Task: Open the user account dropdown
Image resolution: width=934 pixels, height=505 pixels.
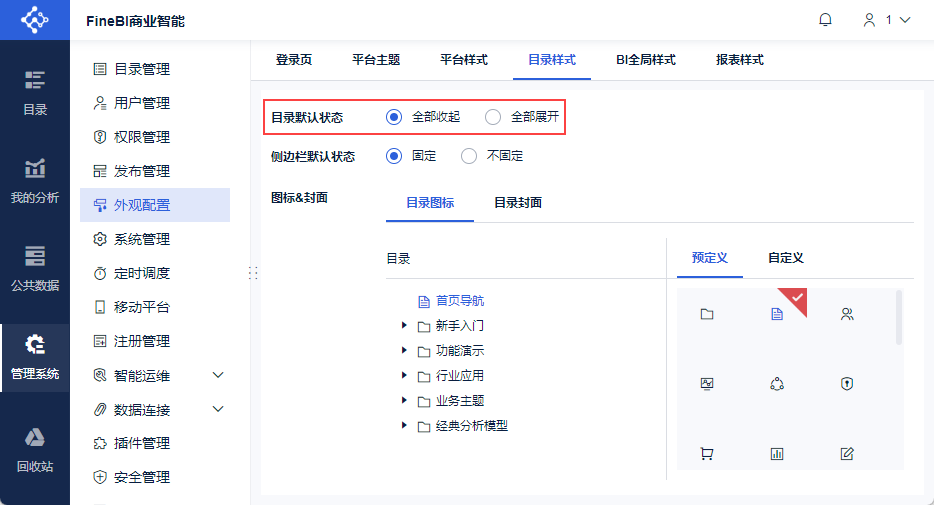Action: click(x=887, y=20)
